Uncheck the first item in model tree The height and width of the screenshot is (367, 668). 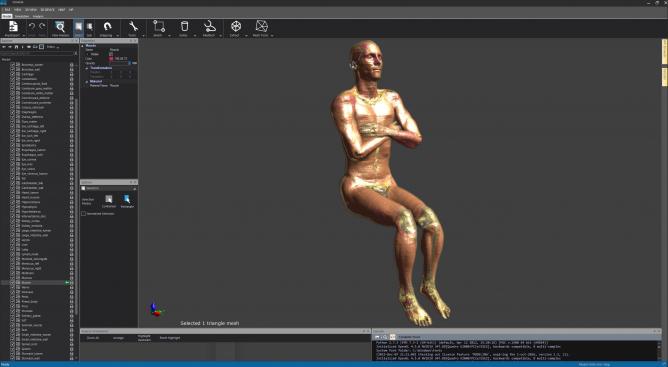13,65
